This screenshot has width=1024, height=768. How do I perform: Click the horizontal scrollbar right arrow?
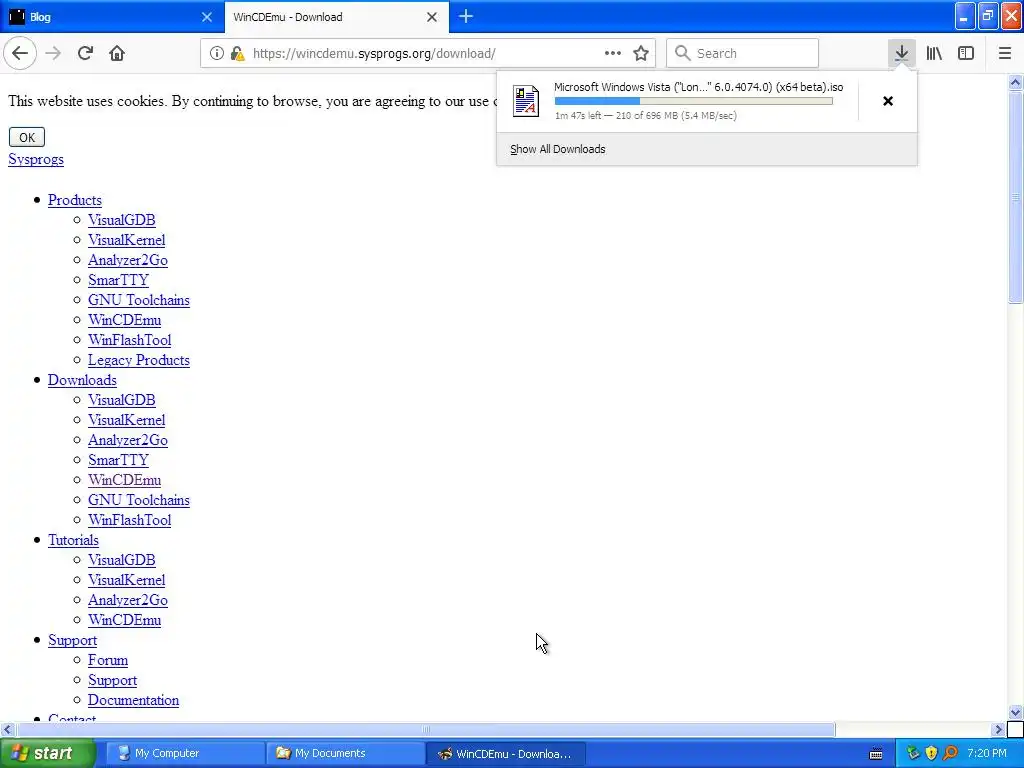pos(998,729)
